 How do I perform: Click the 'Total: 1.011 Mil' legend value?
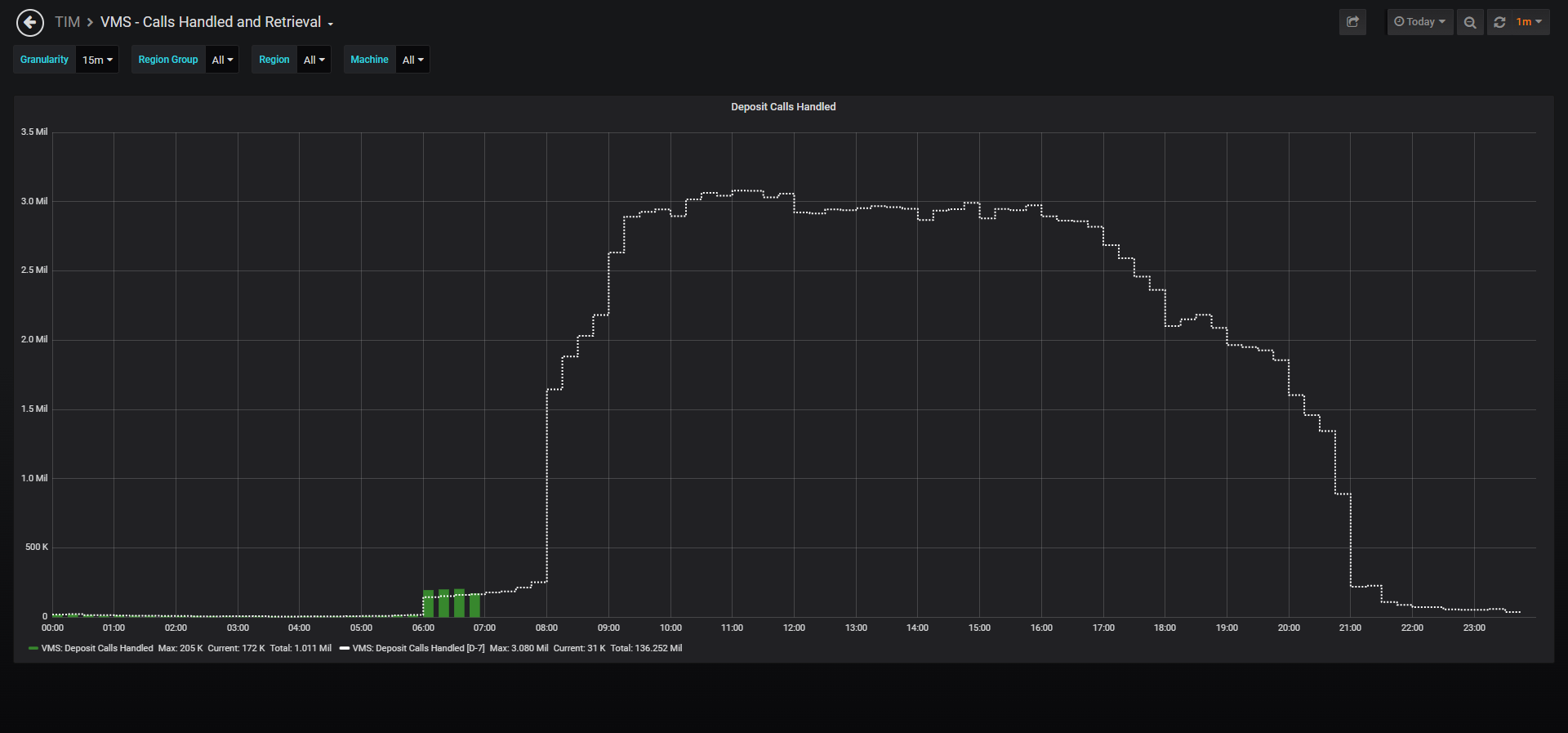[301, 648]
